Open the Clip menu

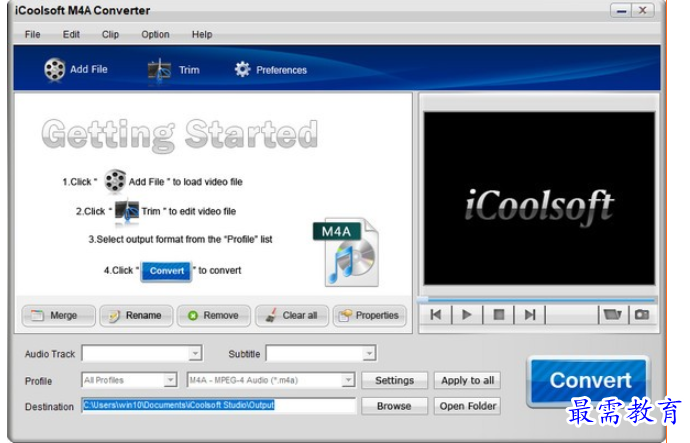point(110,34)
